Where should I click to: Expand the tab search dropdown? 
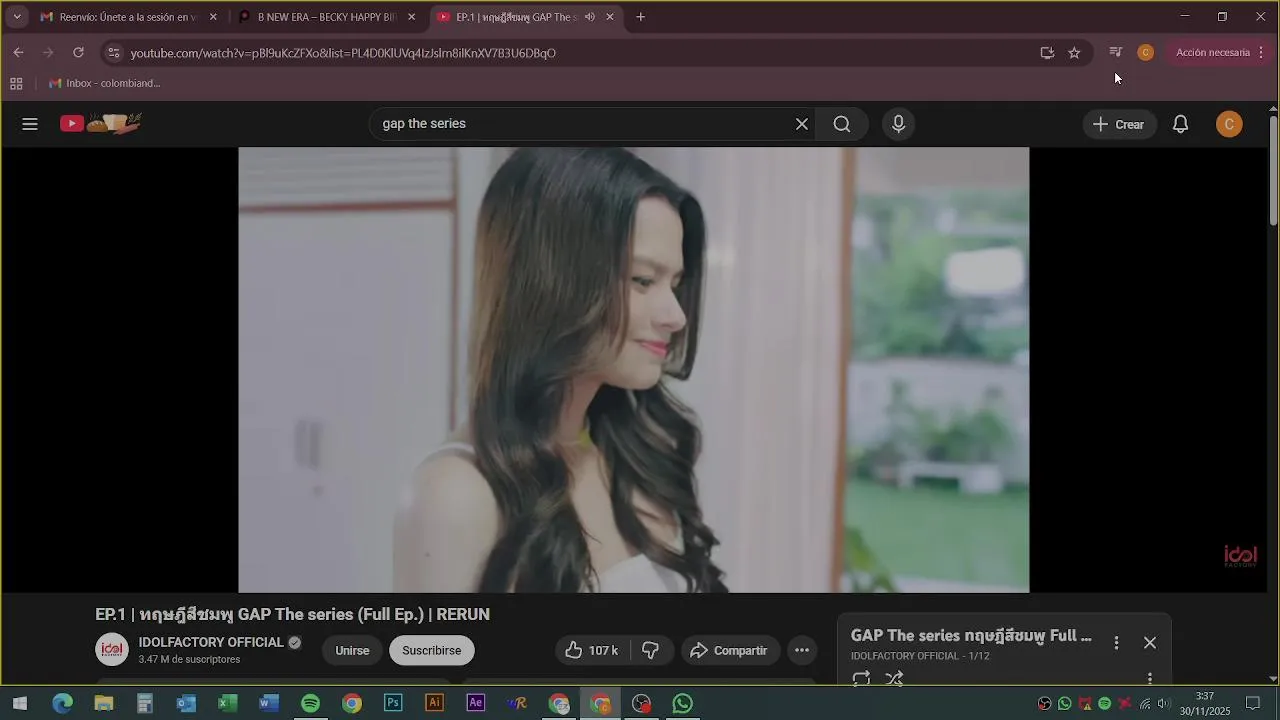coord(17,17)
